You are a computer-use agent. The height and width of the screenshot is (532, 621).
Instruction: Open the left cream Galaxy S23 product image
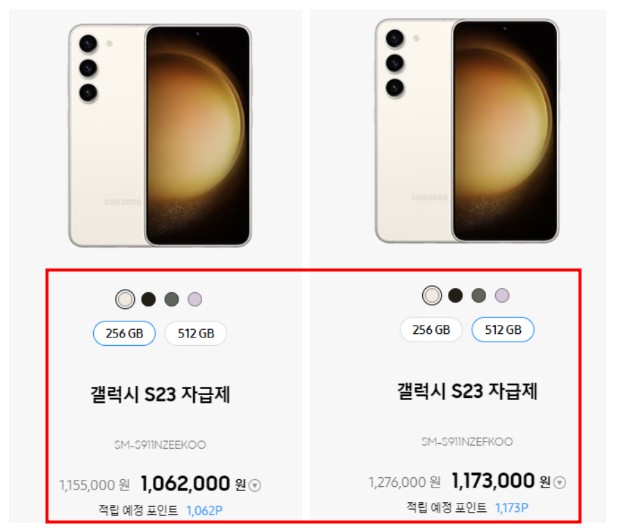[x=160, y=135]
